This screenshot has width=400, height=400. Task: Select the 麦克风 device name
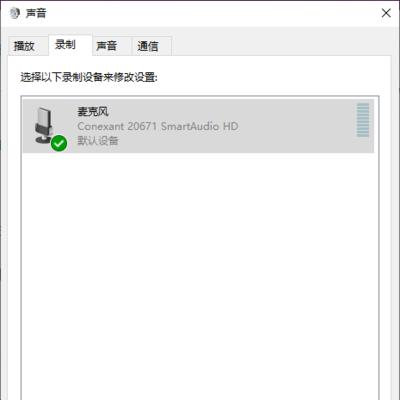[x=93, y=111]
